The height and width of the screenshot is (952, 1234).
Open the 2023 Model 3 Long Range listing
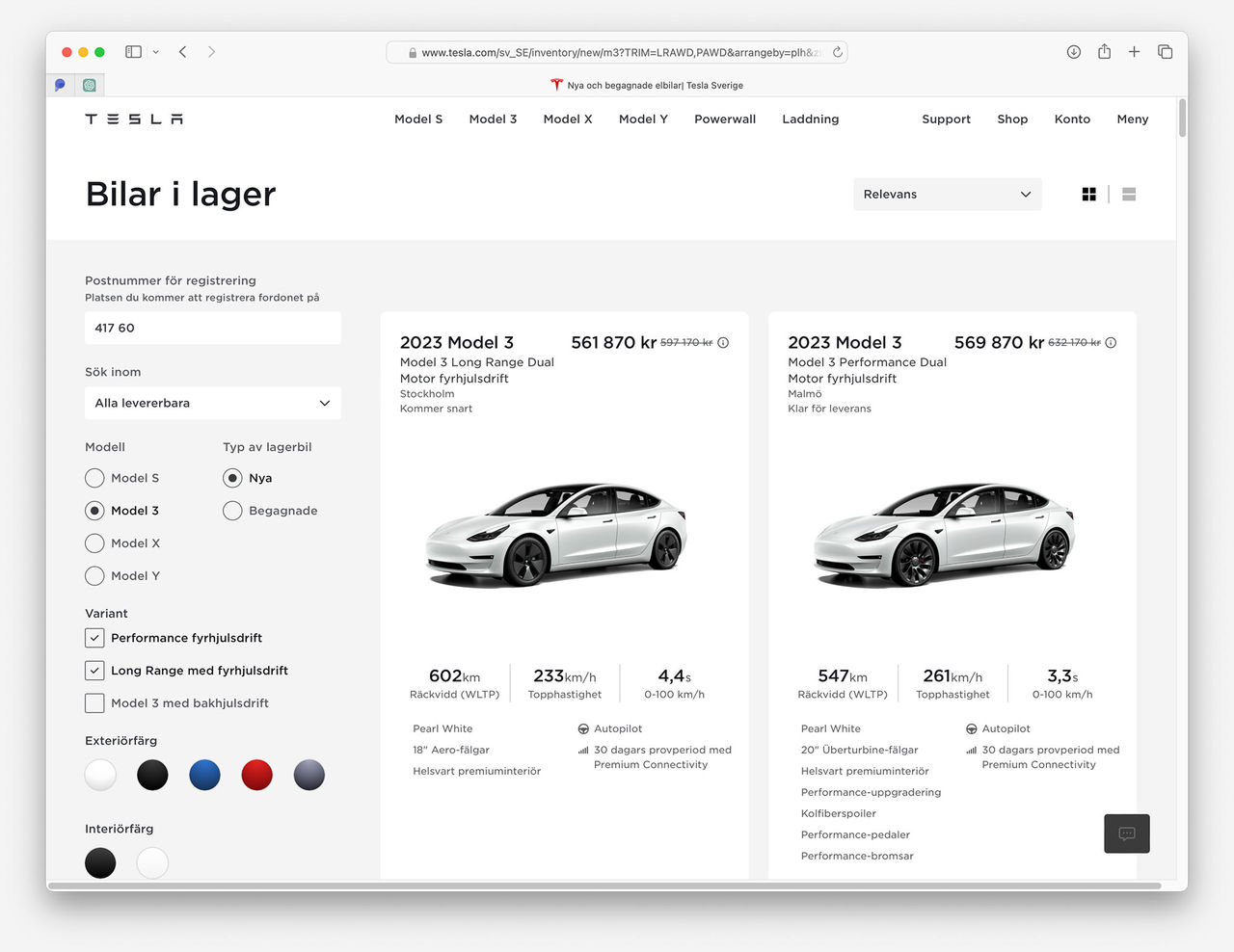(x=457, y=342)
